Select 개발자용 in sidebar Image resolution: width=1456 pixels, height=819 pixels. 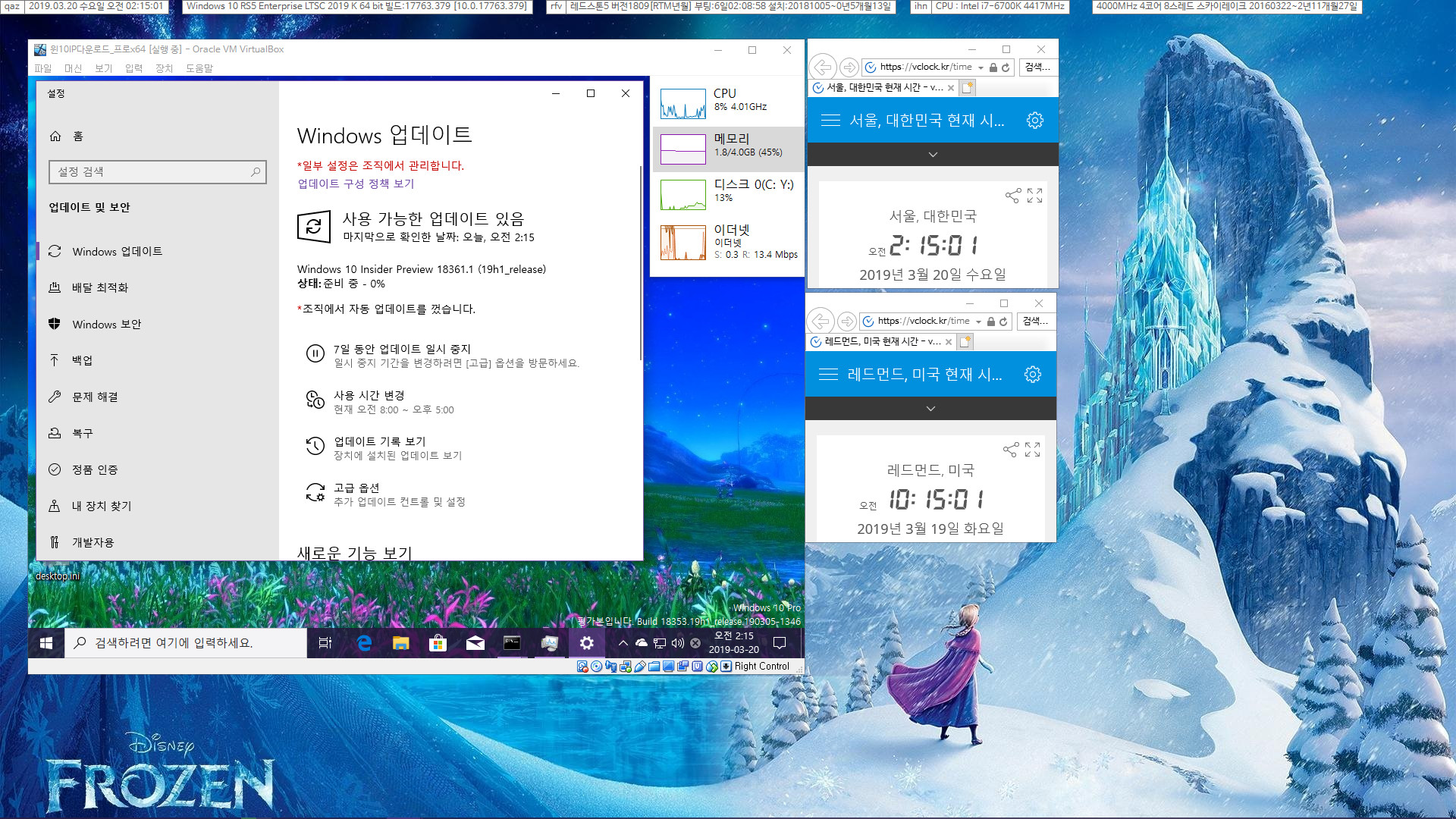click(x=158, y=542)
